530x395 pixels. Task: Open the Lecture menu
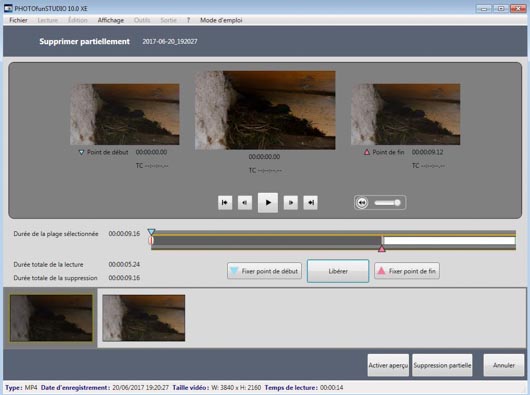[48, 20]
